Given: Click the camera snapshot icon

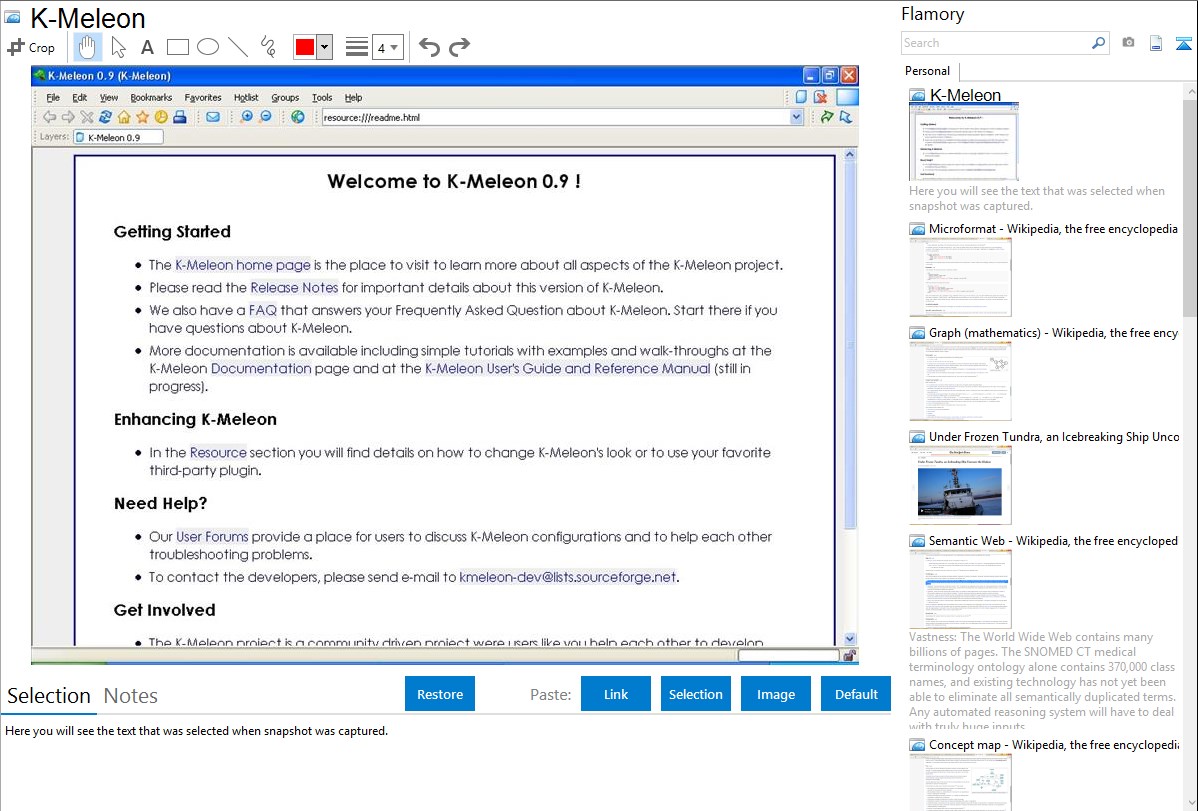Looking at the screenshot, I should (x=1128, y=43).
